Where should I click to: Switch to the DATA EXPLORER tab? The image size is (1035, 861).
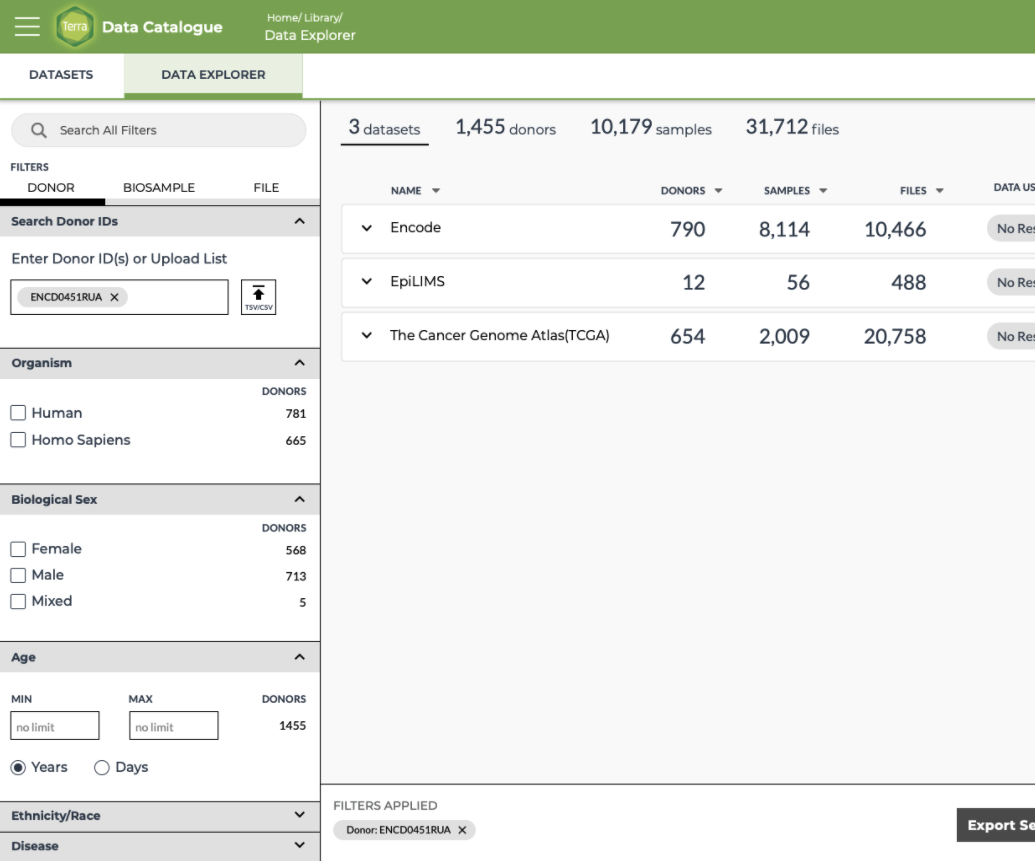click(x=213, y=75)
